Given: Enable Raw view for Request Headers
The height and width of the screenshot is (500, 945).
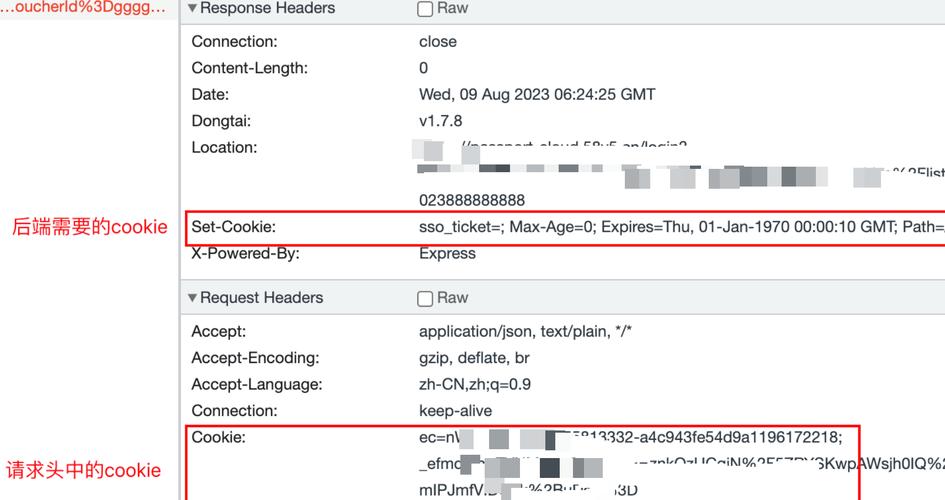Looking at the screenshot, I should click(425, 298).
